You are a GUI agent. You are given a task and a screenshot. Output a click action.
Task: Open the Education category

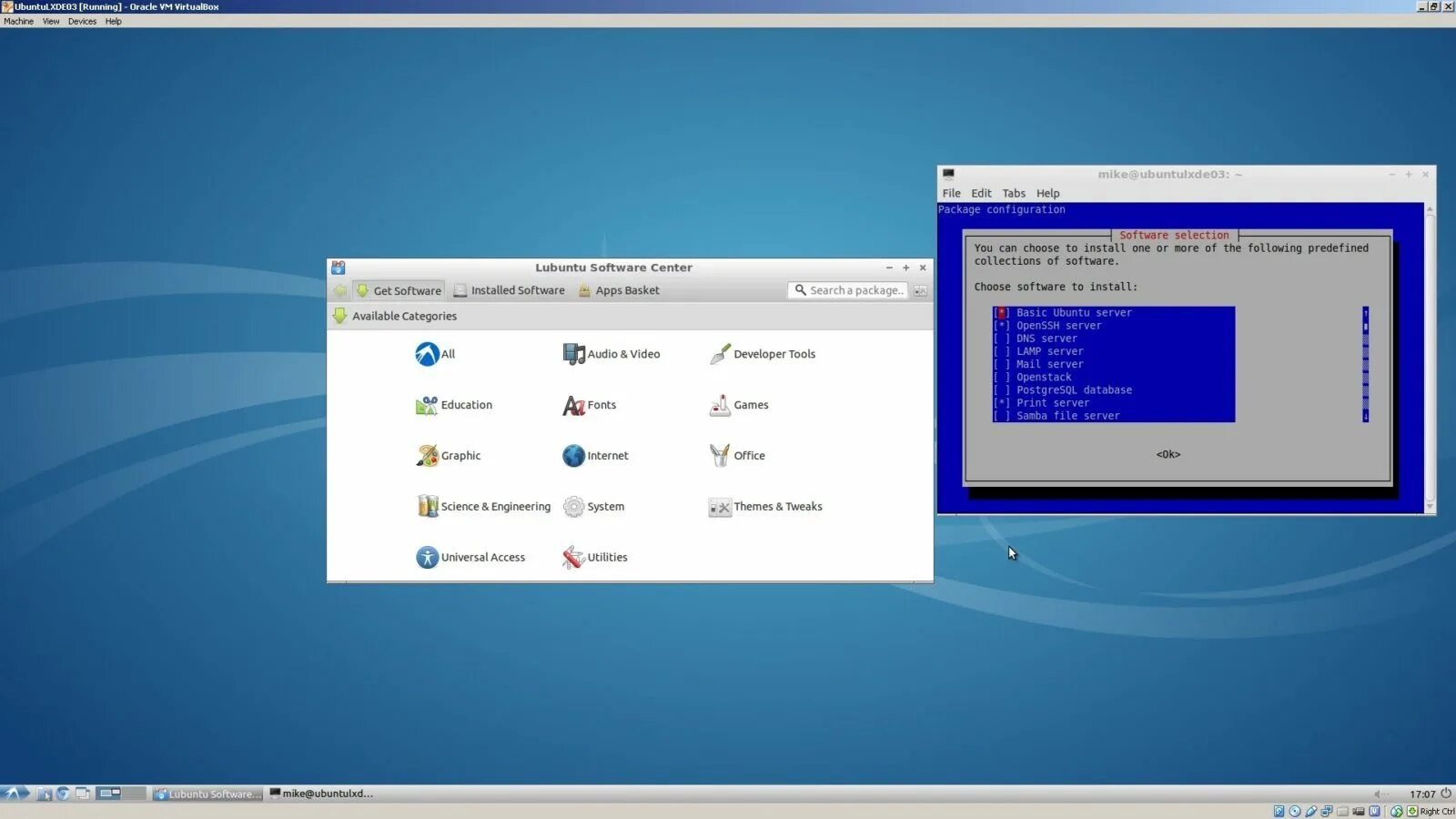[x=453, y=405]
